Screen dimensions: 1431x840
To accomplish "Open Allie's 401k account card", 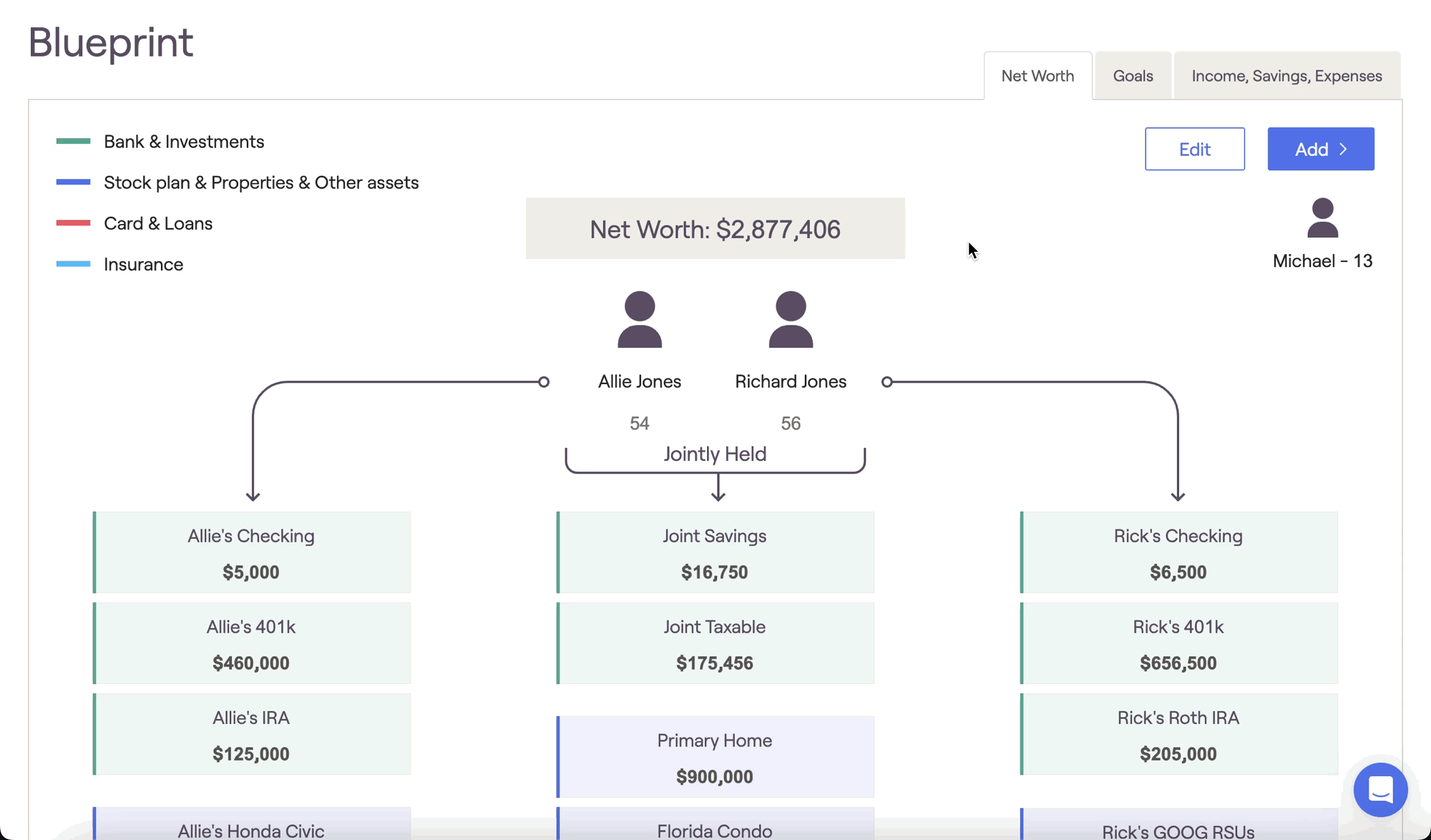I will click(251, 643).
